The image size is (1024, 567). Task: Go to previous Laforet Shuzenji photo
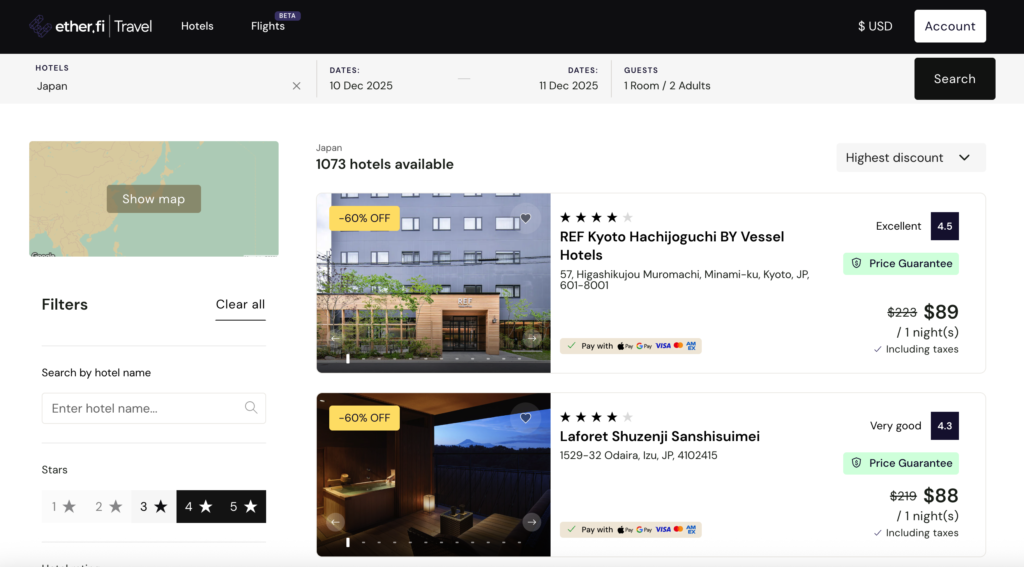(x=335, y=522)
